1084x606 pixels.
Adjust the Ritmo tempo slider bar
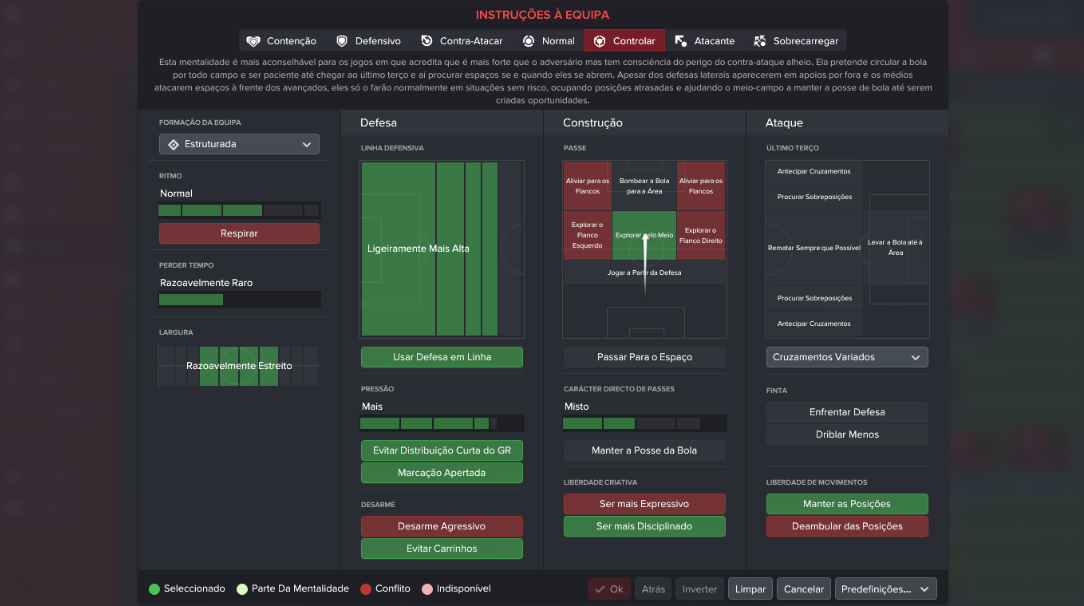point(239,210)
